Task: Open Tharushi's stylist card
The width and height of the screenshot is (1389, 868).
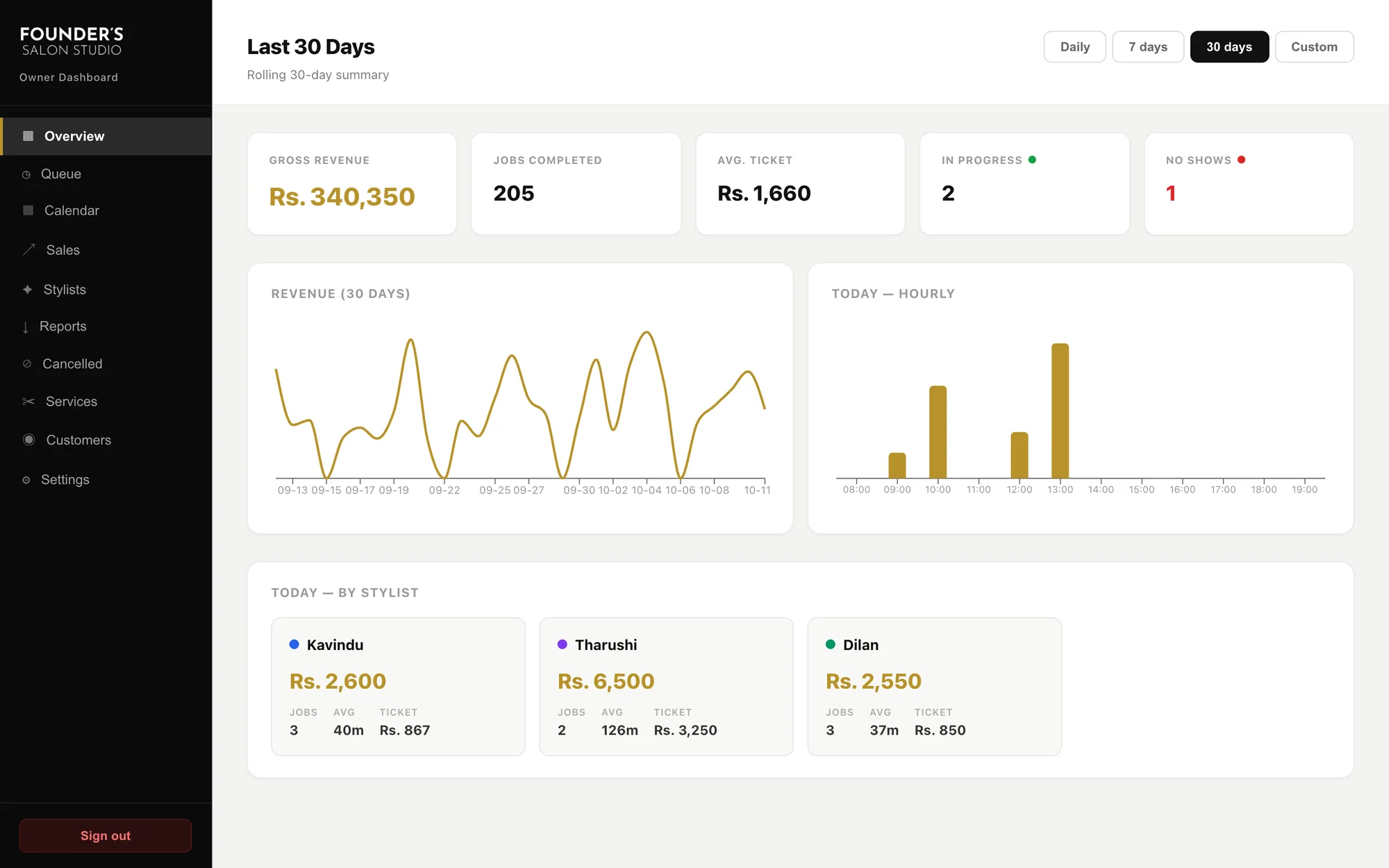Action: (666, 687)
